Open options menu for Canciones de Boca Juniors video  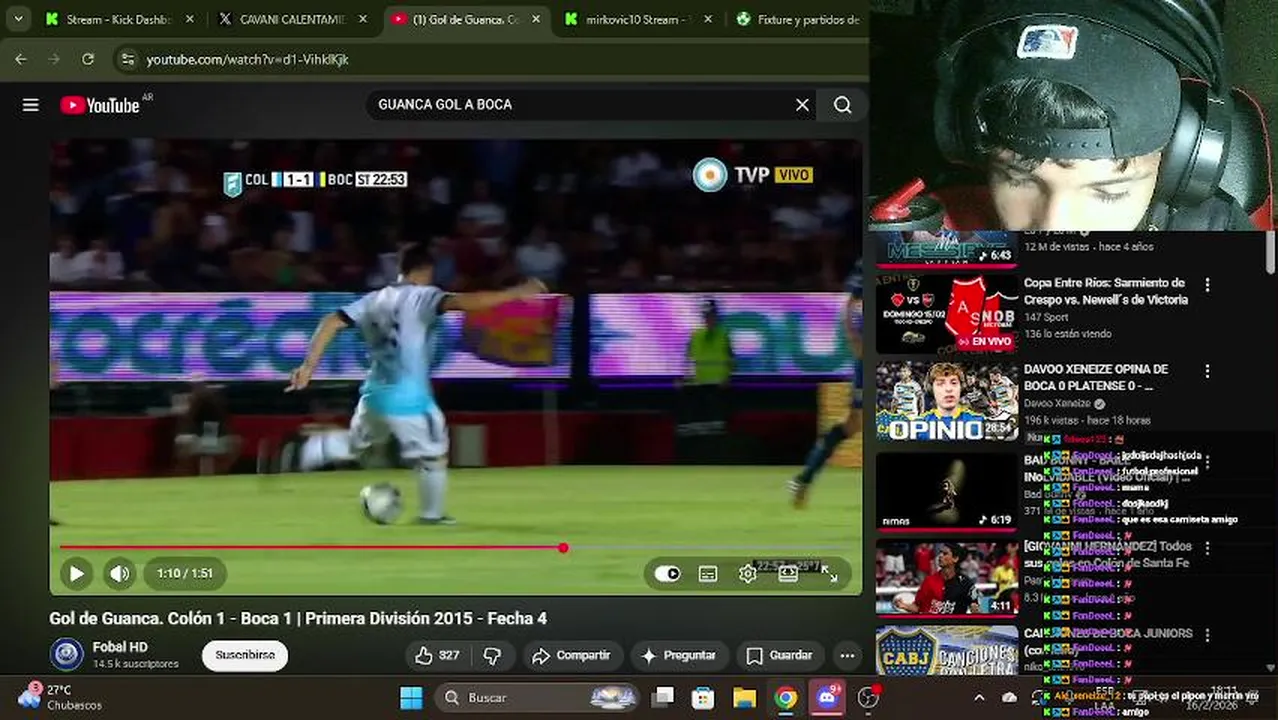[1207, 635]
